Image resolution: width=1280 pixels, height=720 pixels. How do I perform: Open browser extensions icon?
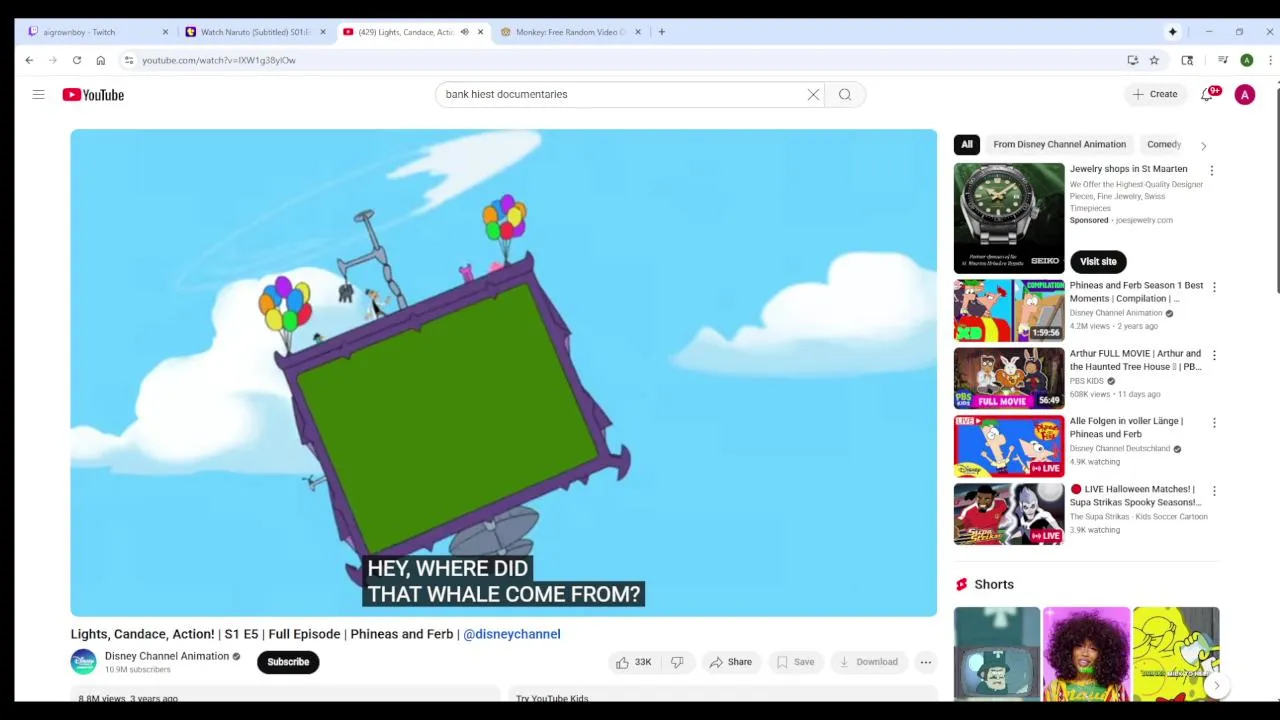coord(1187,60)
